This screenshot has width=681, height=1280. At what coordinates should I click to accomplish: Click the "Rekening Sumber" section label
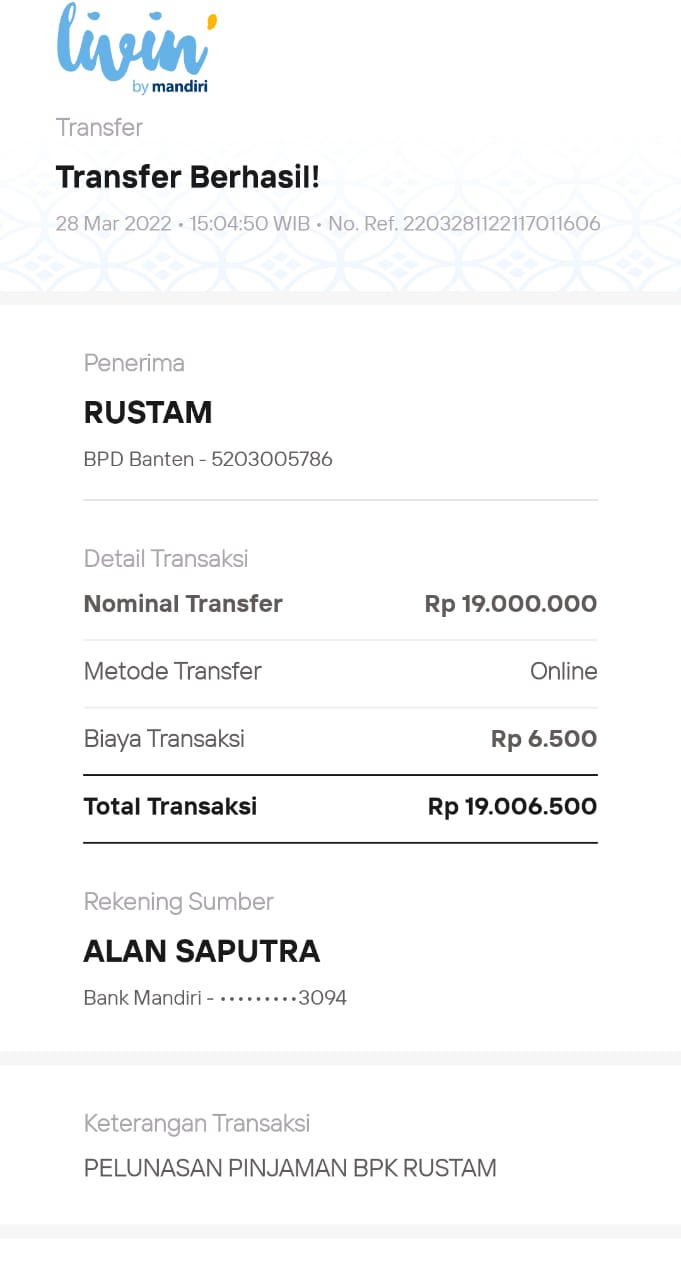tap(178, 902)
